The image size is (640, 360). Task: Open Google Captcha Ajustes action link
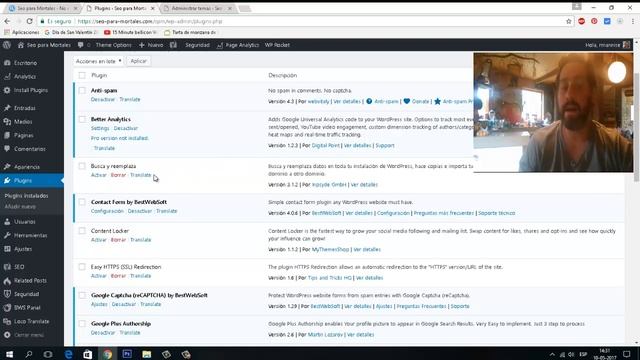[99, 304]
